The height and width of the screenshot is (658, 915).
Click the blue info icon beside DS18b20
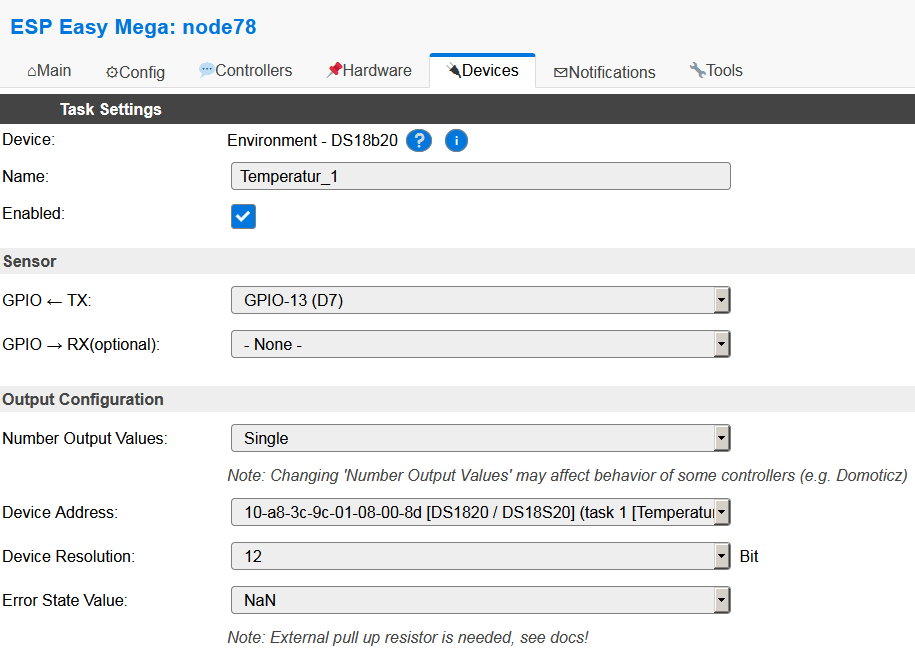(x=456, y=141)
